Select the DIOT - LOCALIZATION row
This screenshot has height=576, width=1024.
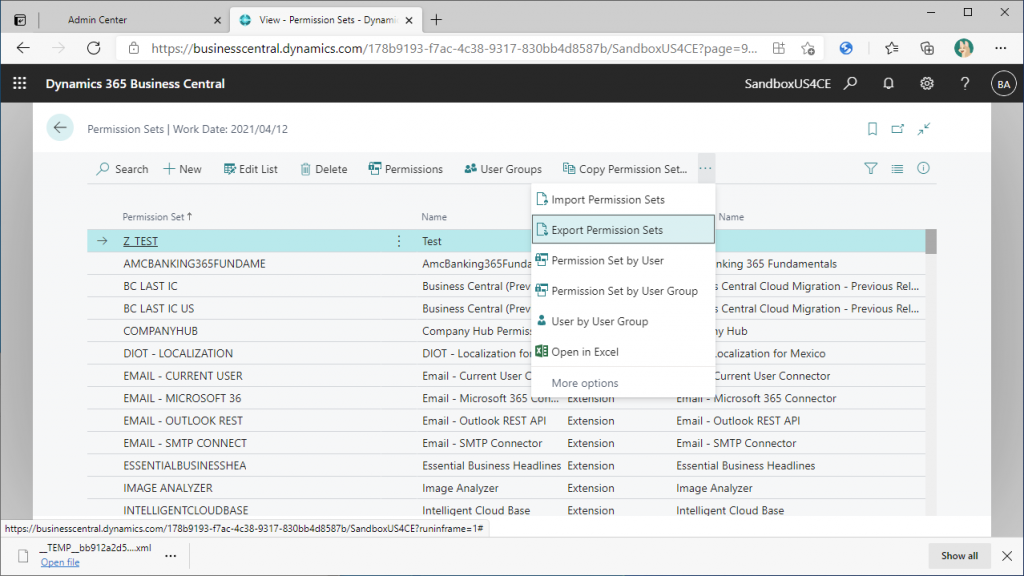(506, 353)
